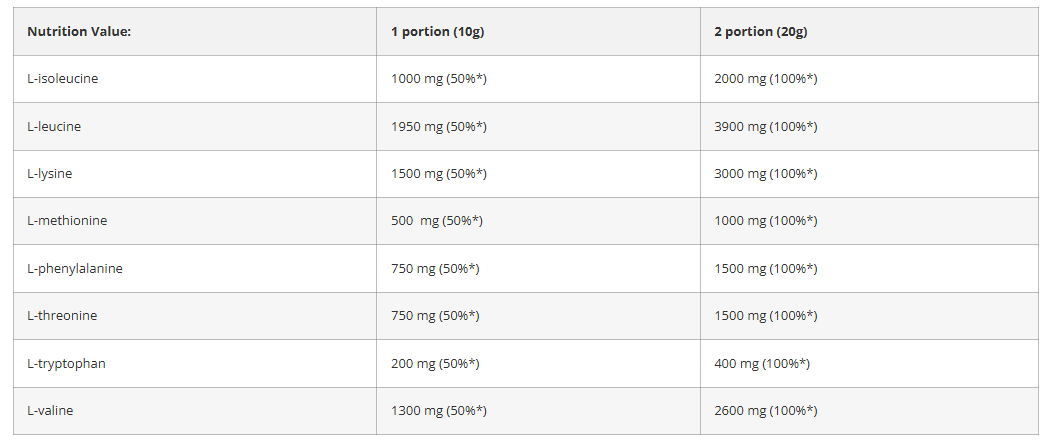Click the L-leucine ingredient name
Image resolution: width=1053 pixels, height=444 pixels.
pyautogui.click(x=54, y=127)
